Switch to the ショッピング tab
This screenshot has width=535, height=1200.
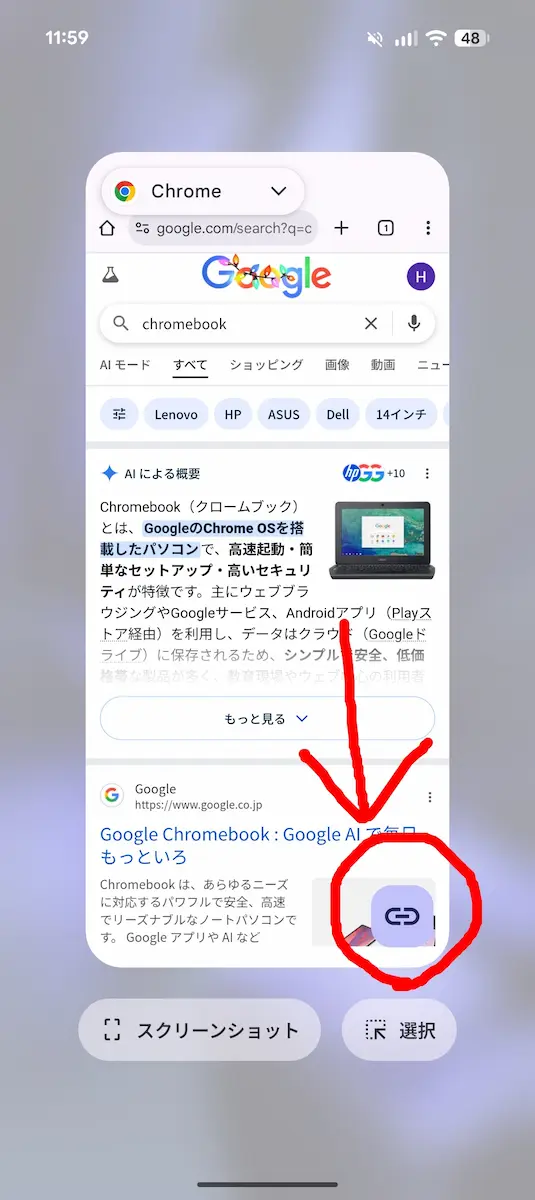266,365
